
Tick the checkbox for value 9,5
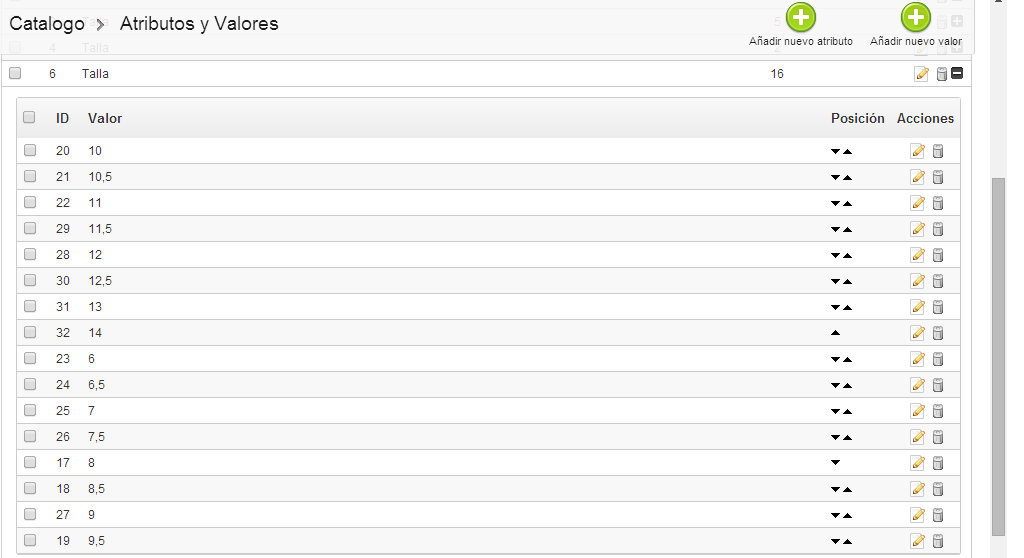[30, 541]
